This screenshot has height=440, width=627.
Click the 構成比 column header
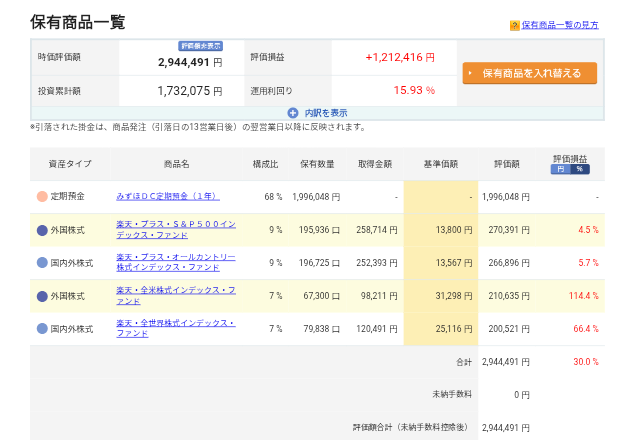(265, 164)
